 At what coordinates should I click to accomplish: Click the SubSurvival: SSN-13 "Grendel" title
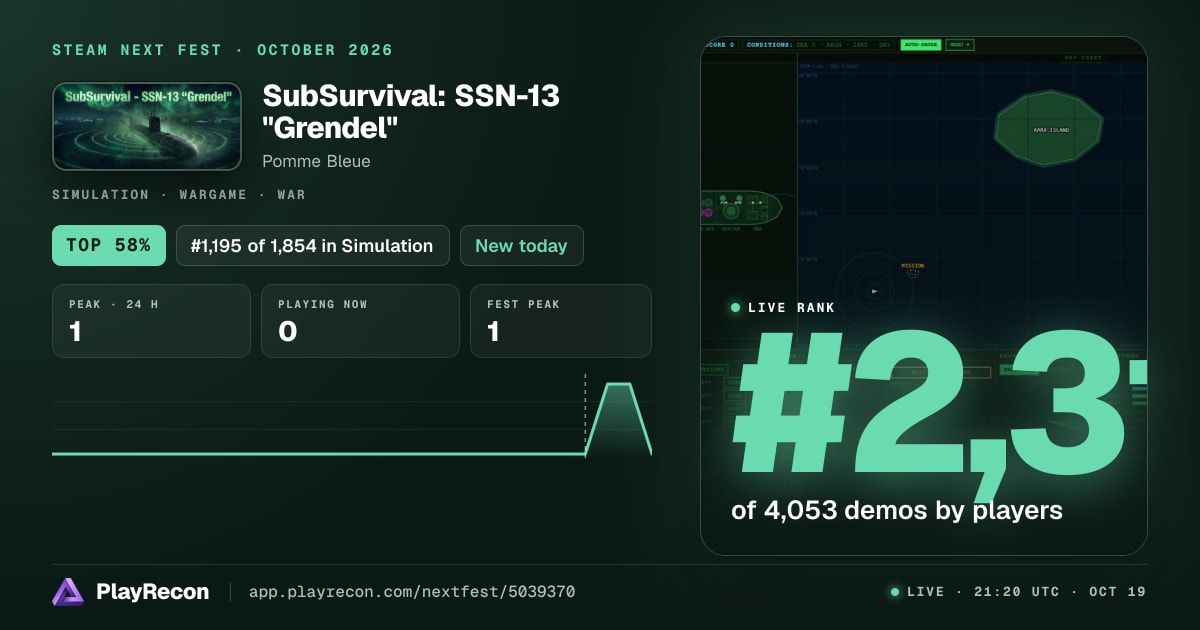tap(411, 112)
